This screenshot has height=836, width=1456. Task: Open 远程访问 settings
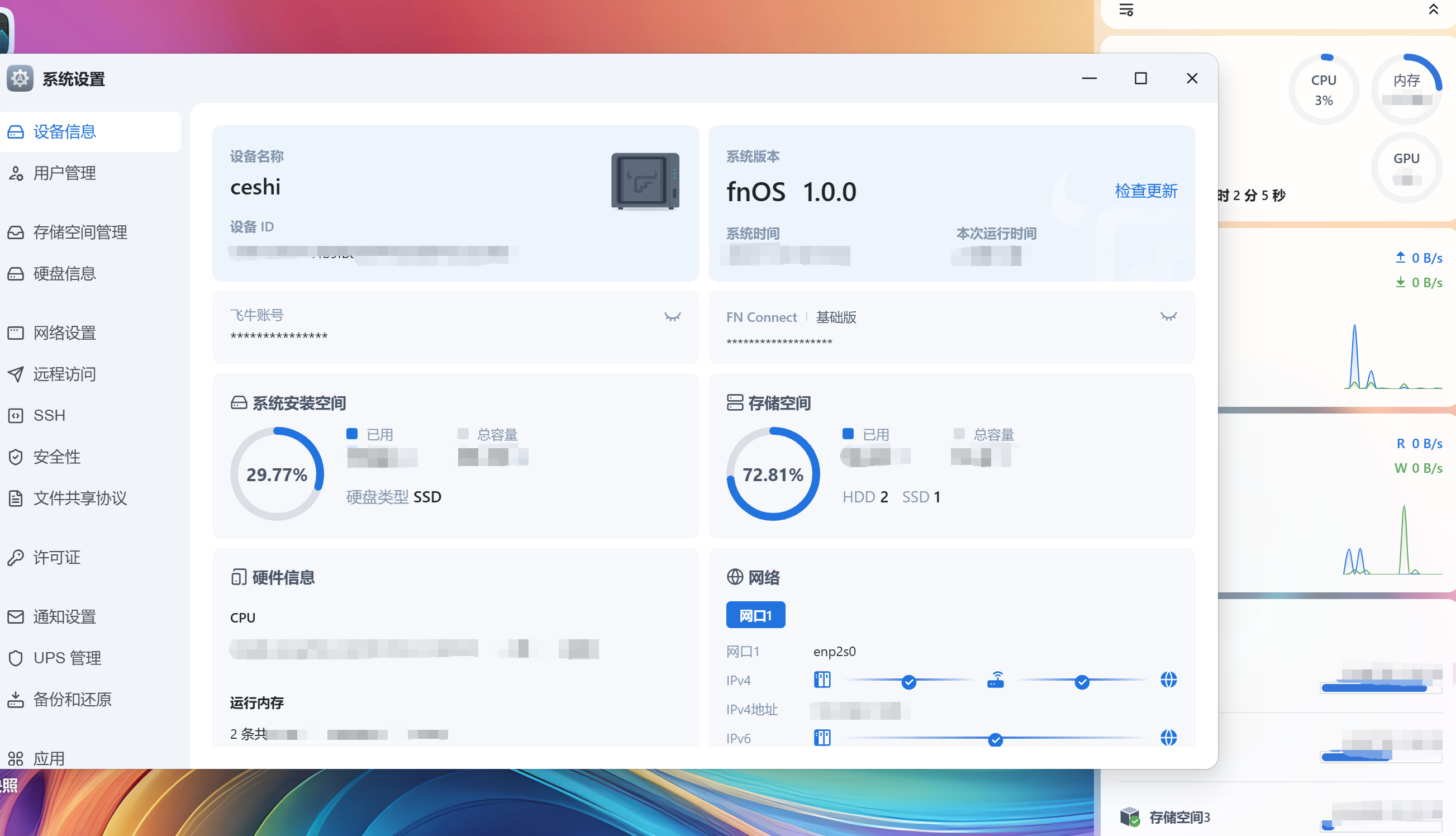click(x=64, y=374)
